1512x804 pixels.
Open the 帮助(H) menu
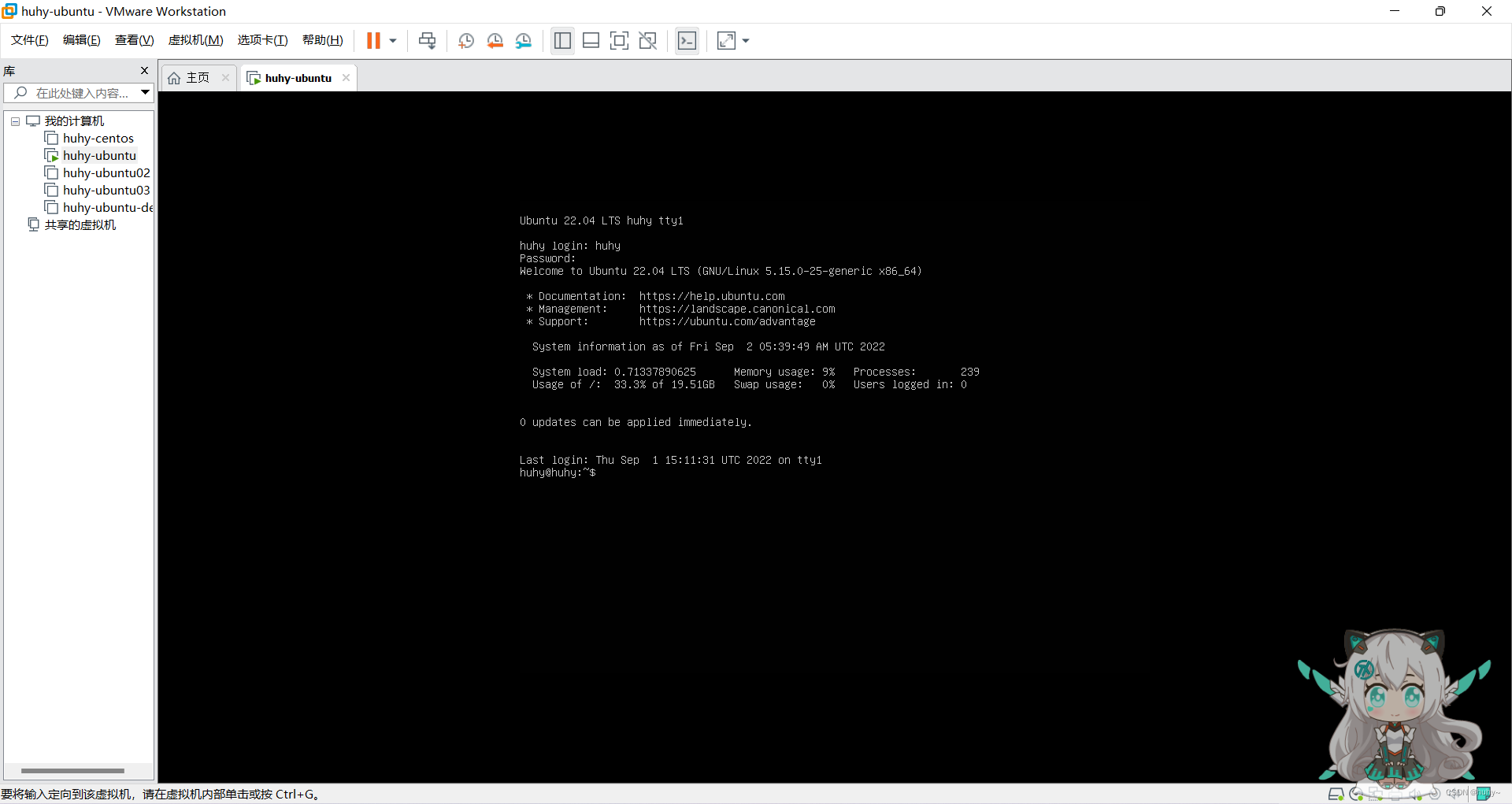click(323, 40)
